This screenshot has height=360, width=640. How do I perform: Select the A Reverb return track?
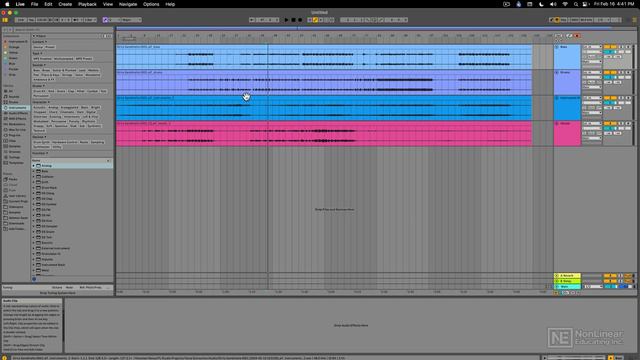pos(567,276)
